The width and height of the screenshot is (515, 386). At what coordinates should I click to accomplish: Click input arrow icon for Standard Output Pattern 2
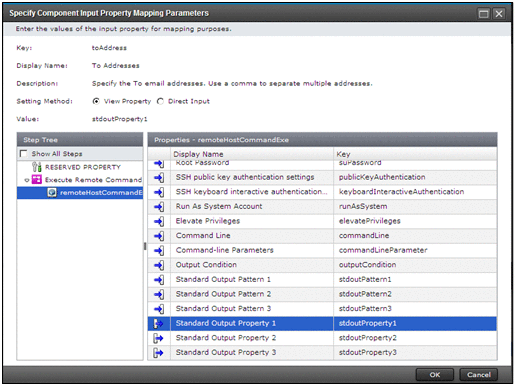pyautogui.click(x=159, y=294)
